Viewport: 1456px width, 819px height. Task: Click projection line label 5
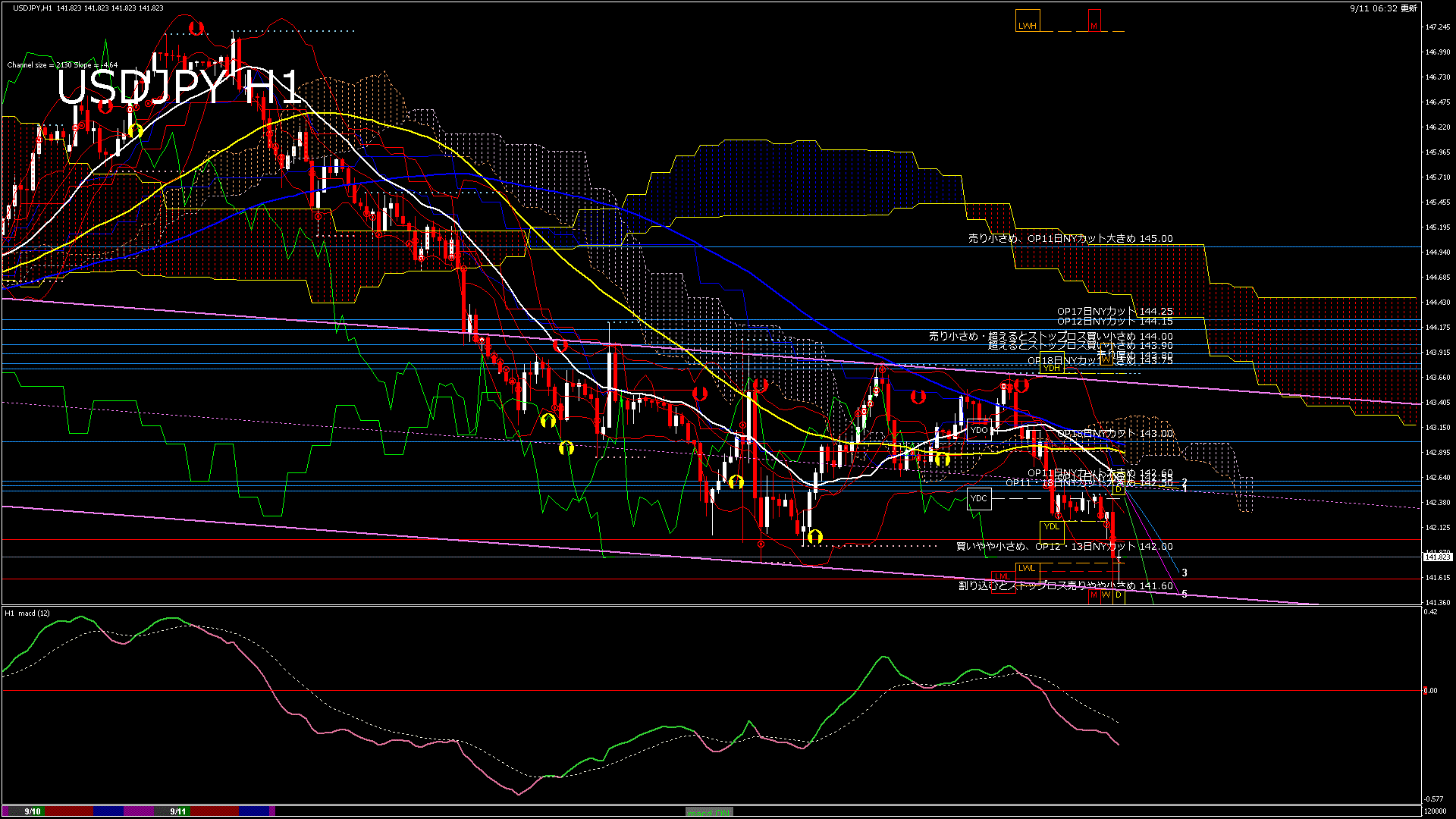[x=1185, y=595]
